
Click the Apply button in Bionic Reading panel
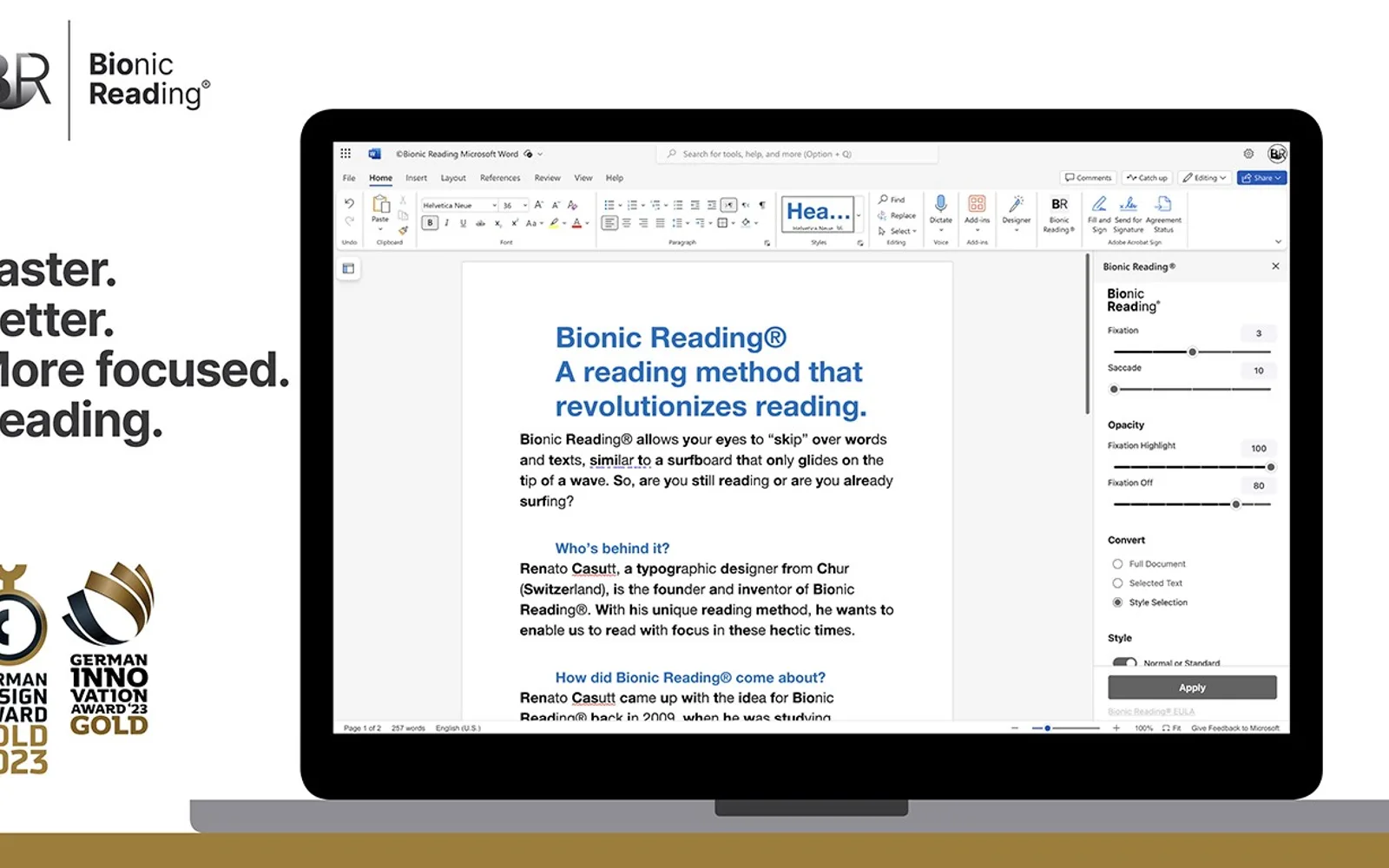tap(1192, 687)
